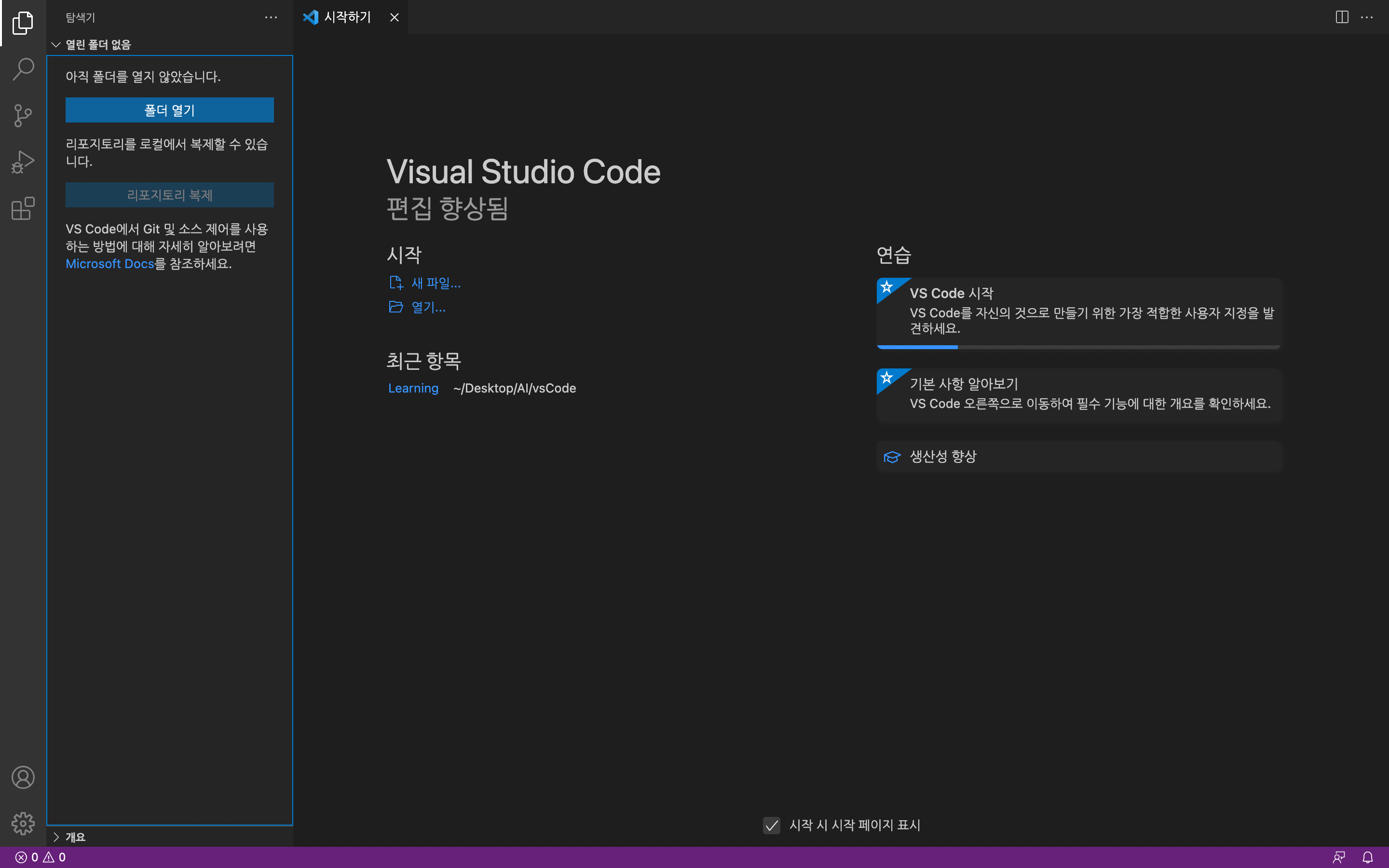The width and height of the screenshot is (1389, 868).
Task: Click the errors and warnings status indicator
Action: pos(40,857)
